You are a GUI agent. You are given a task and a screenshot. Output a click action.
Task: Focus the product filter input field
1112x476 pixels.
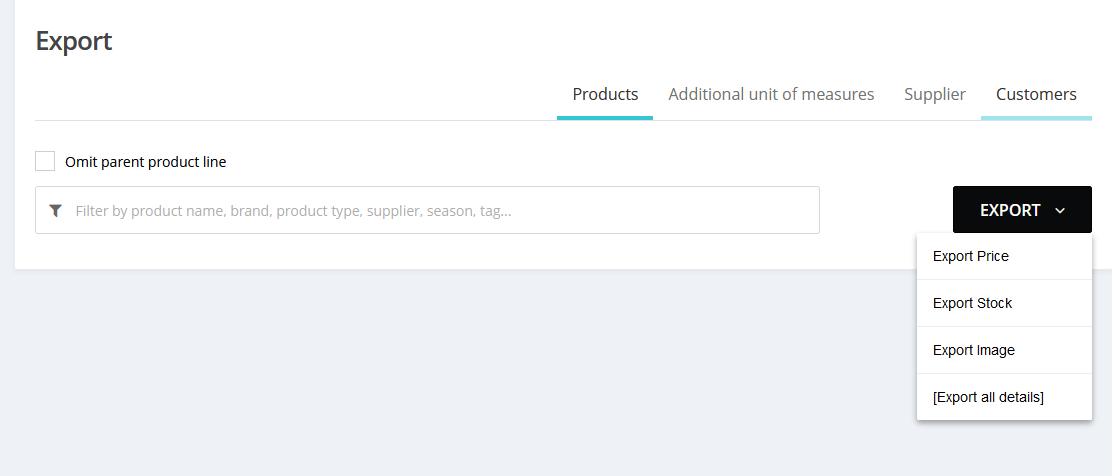(427, 210)
